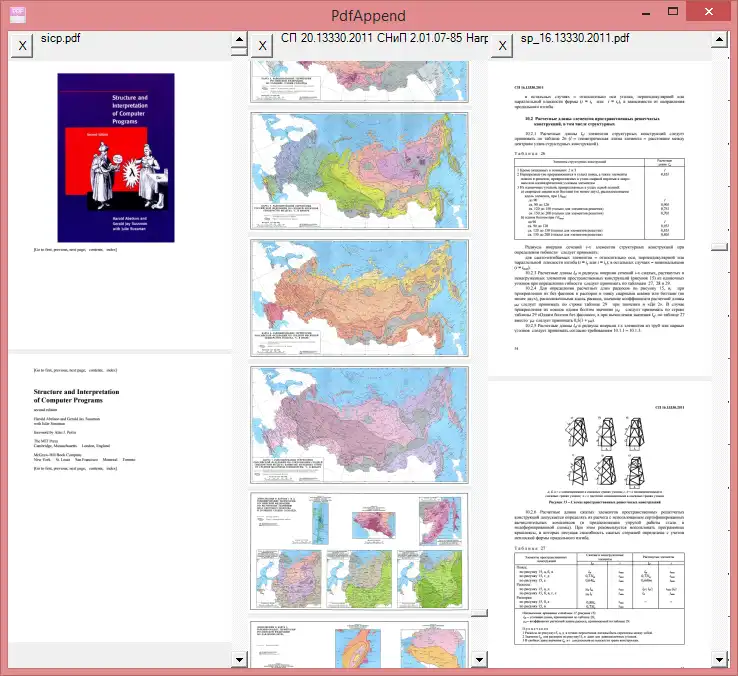Select the bottom map page with orange regions
The width and height of the screenshot is (738, 676).
click(x=360, y=644)
